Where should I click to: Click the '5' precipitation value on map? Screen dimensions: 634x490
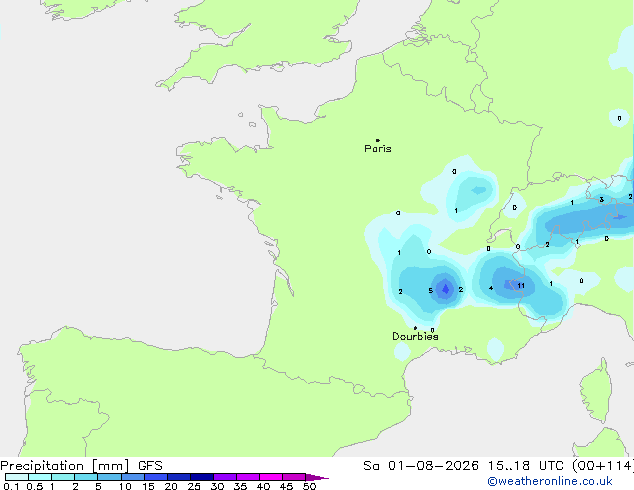coord(431,291)
